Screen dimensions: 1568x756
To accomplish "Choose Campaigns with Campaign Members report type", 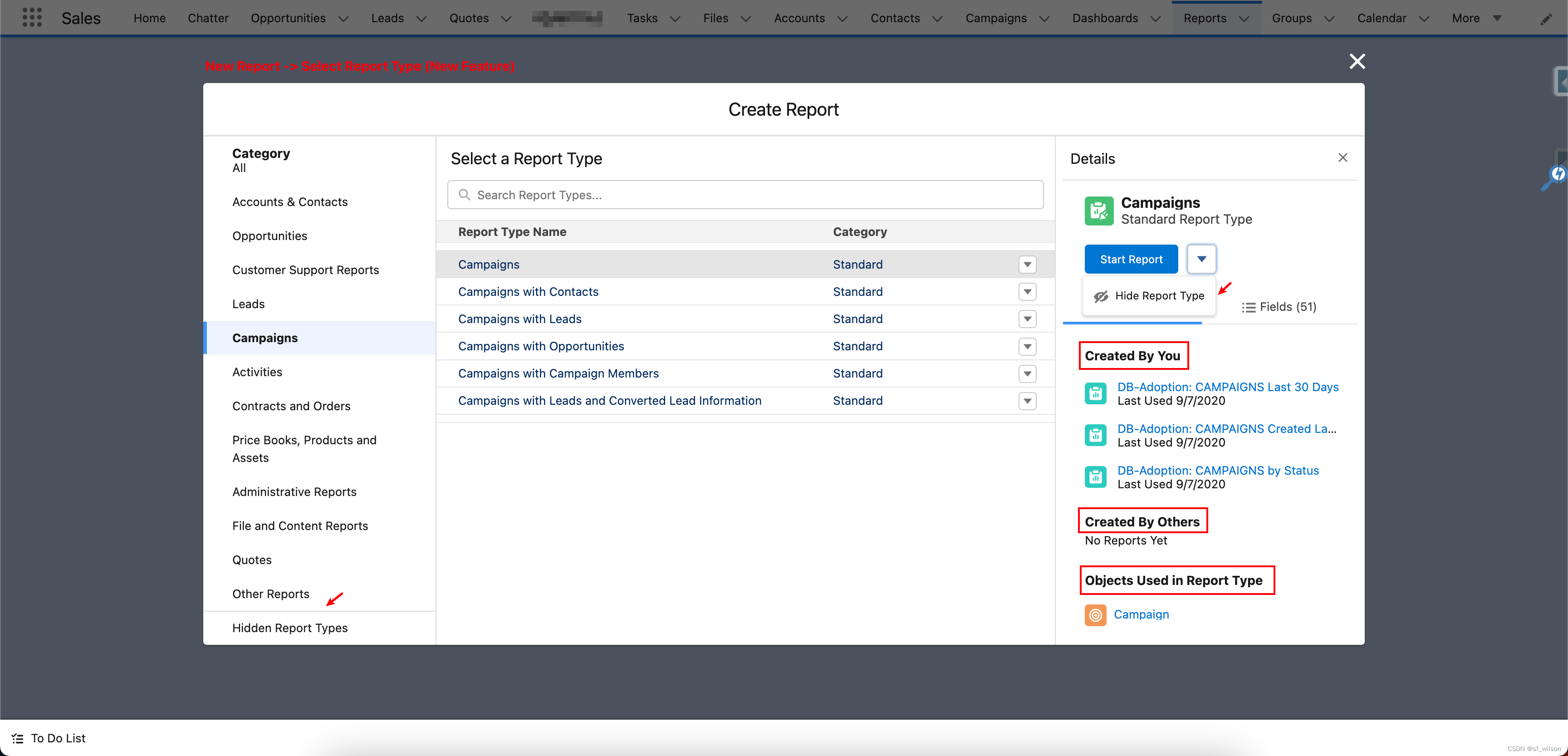I will pyautogui.click(x=558, y=374).
